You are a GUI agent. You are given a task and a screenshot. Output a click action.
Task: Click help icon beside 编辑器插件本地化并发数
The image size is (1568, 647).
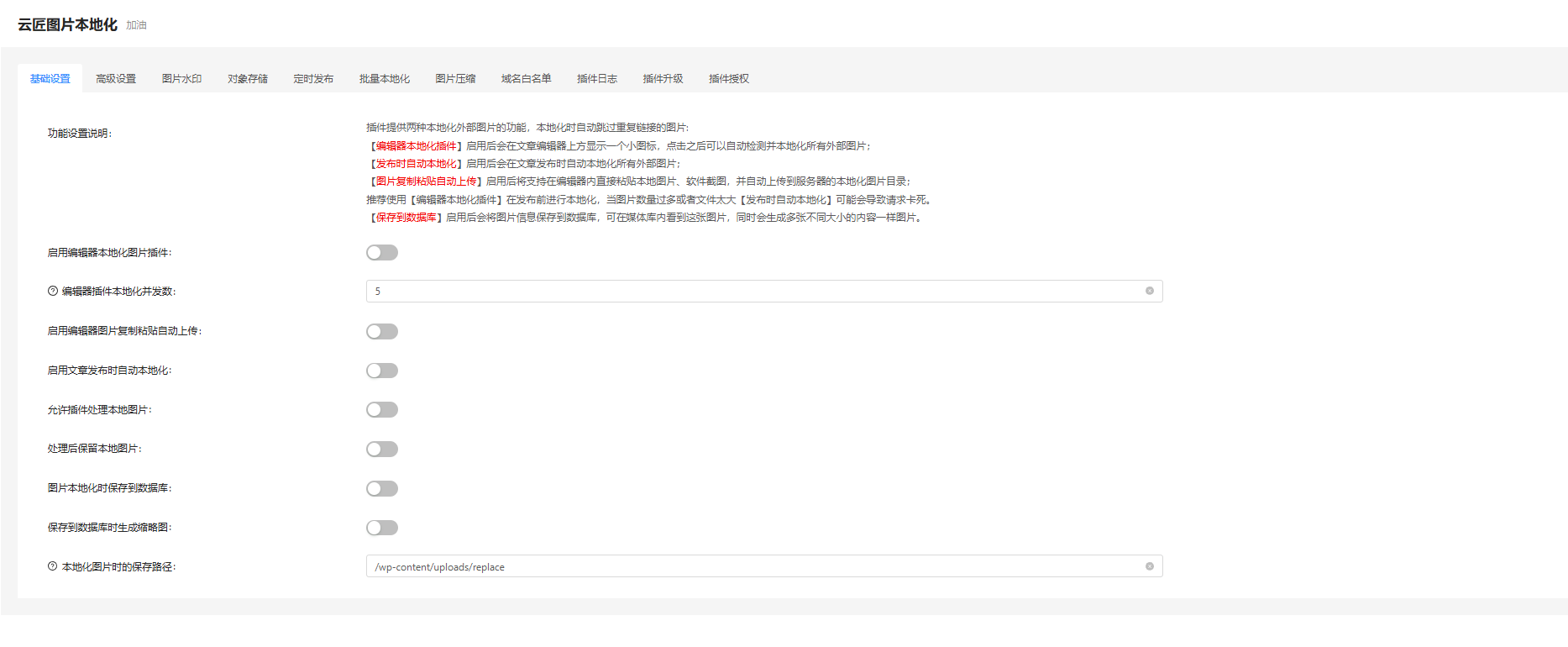pyautogui.click(x=53, y=291)
